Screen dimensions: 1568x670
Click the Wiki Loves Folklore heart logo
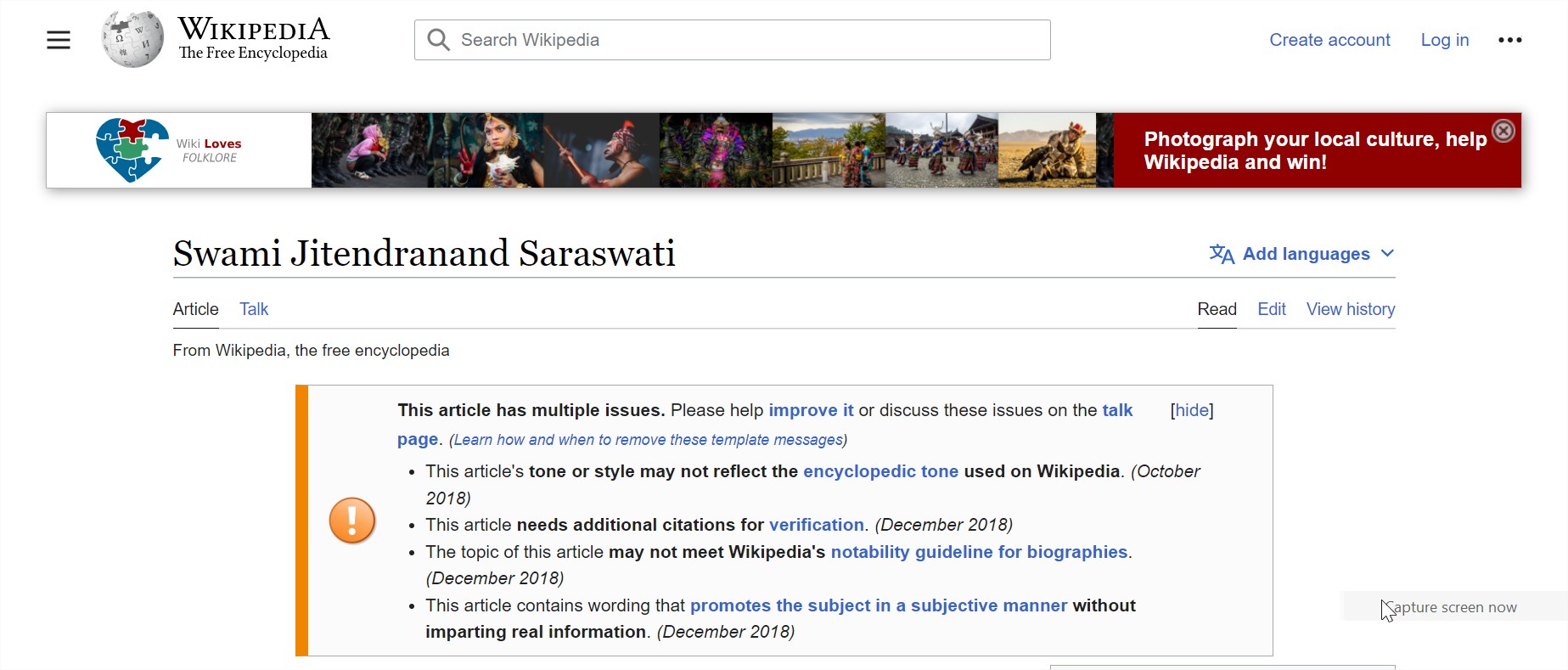[x=132, y=150]
